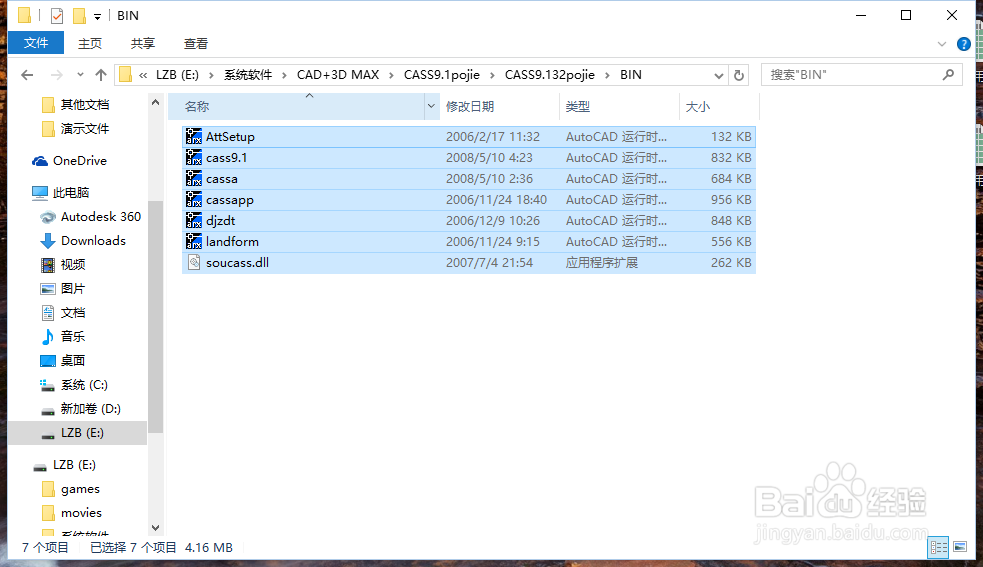Image resolution: width=983 pixels, height=567 pixels.
Task: Click navigation pane scroll down arrow
Action: tap(155, 528)
